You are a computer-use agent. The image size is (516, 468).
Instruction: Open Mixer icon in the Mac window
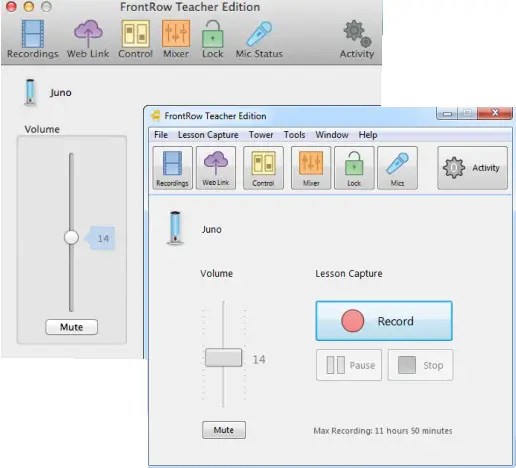(x=176, y=39)
